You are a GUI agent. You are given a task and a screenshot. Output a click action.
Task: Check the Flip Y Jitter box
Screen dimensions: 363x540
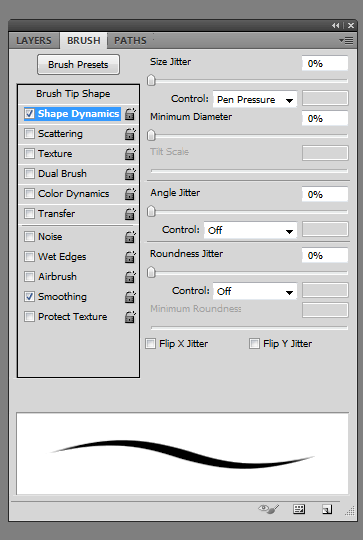254,344
